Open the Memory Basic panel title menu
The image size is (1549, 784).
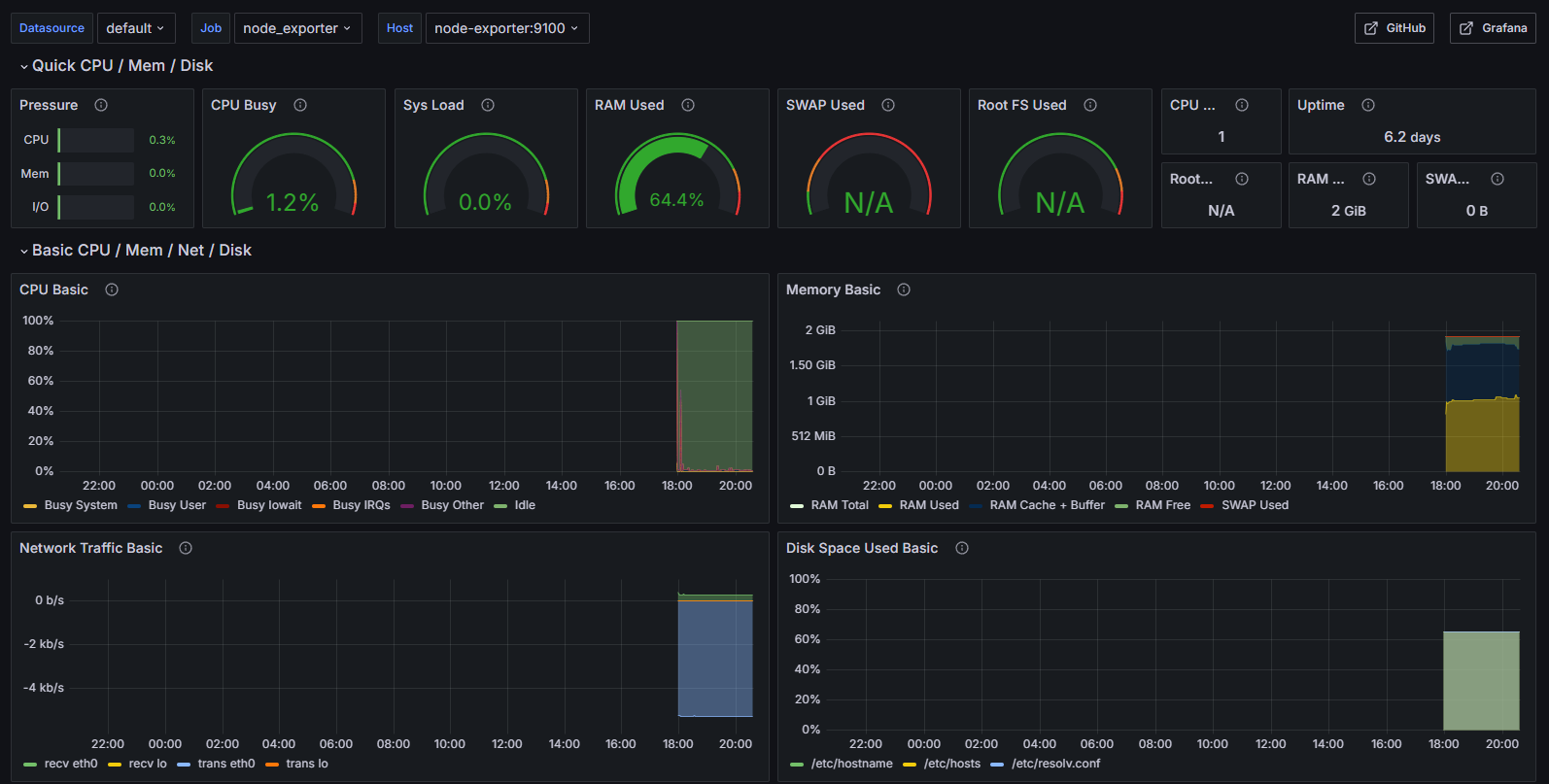click(x=833, y=290)
